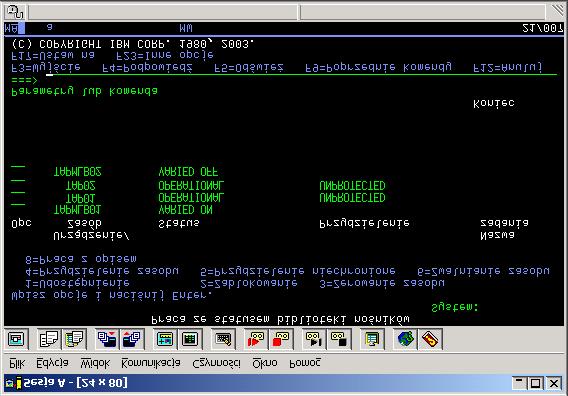Click UNPROTECTED in the TAP02 row
The height and width of the screenshot is (396, 568).
[x=352, y=186]
